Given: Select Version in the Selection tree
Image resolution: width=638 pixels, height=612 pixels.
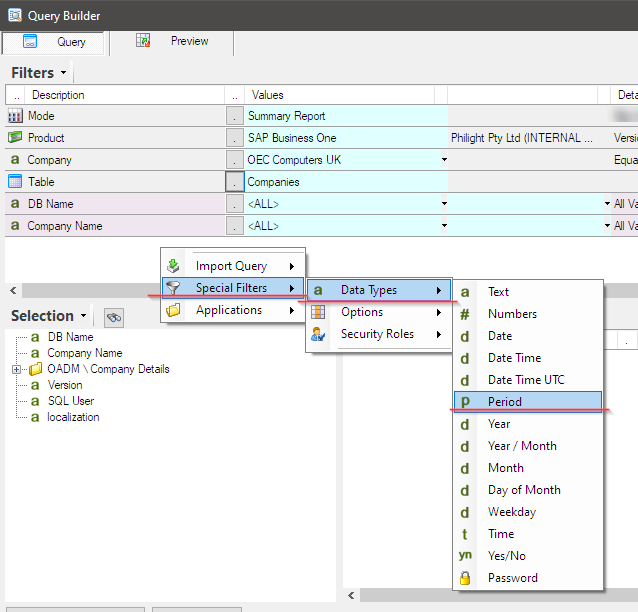Looking at the screenshot, I should point(65,385).
